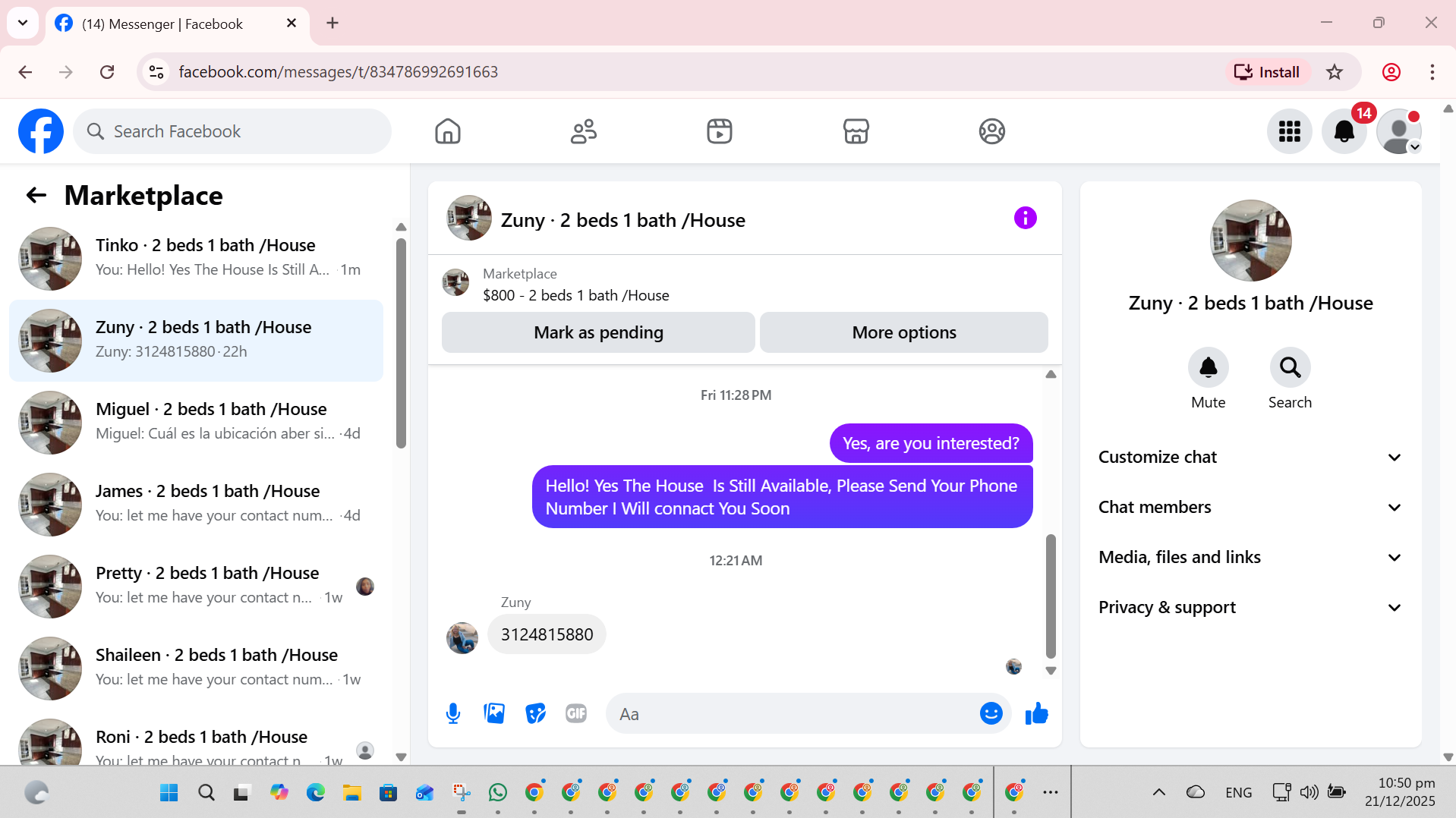The image size is (1456, 818).
Task: Reload the page with refresh icon
Action: [x=107, y=72]
